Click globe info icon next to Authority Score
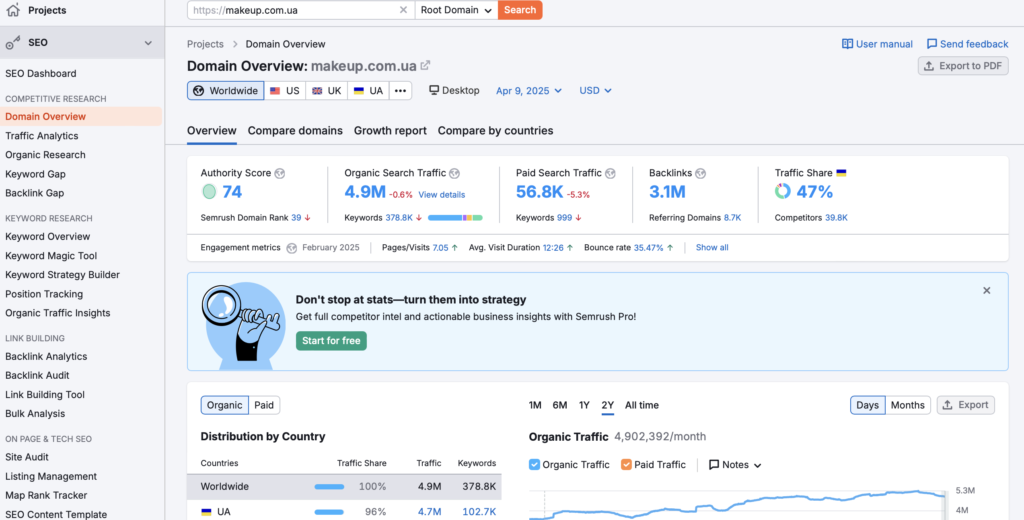Viewport: 1024px width, 520px height. [280, 173]
